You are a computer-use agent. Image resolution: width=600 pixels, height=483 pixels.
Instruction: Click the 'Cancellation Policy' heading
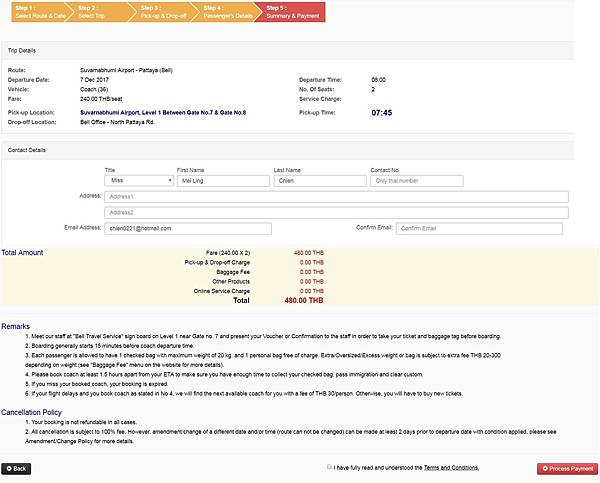tap(31, 412)
